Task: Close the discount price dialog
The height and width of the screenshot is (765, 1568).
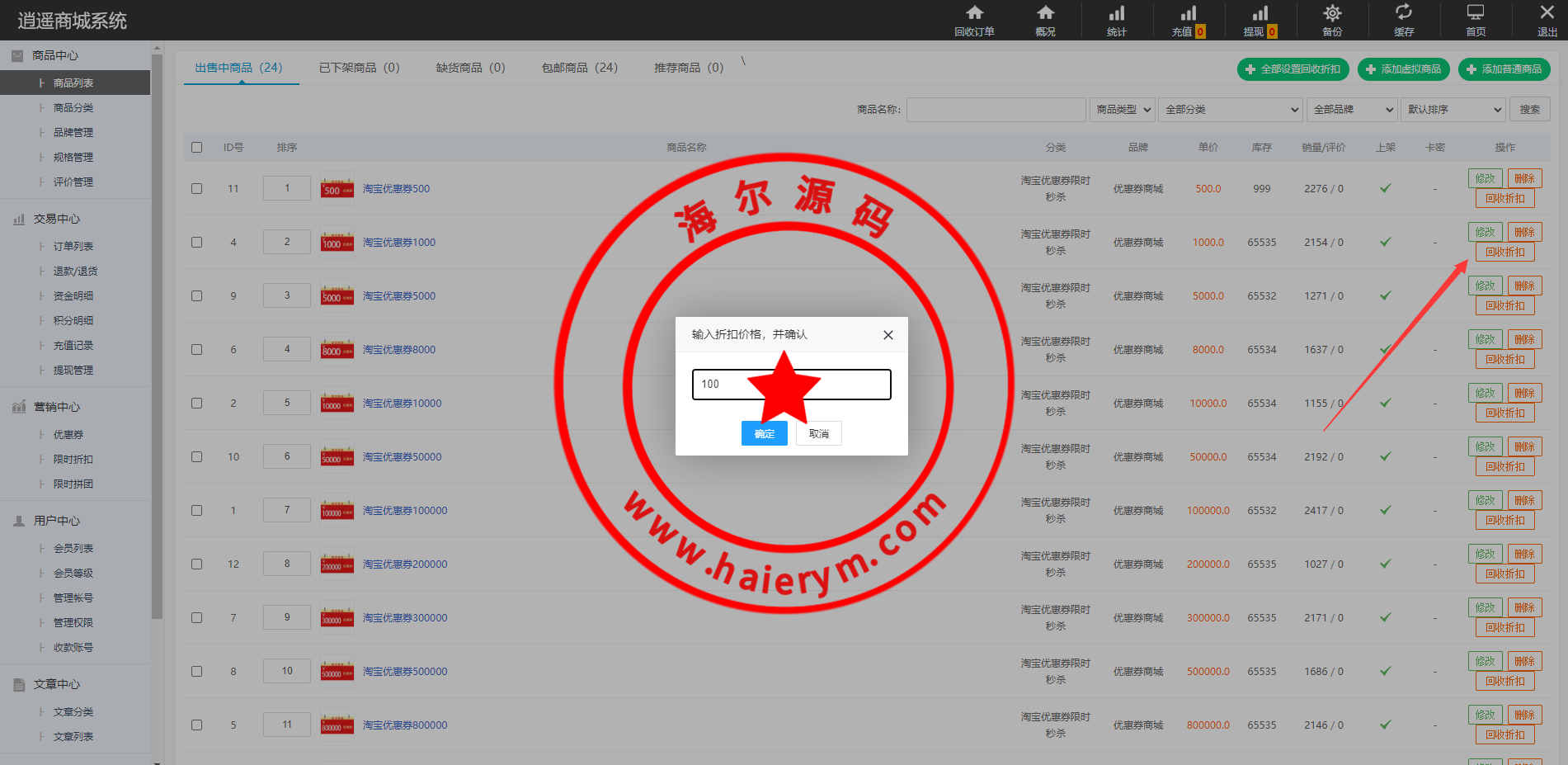Action: coord(888,335)
